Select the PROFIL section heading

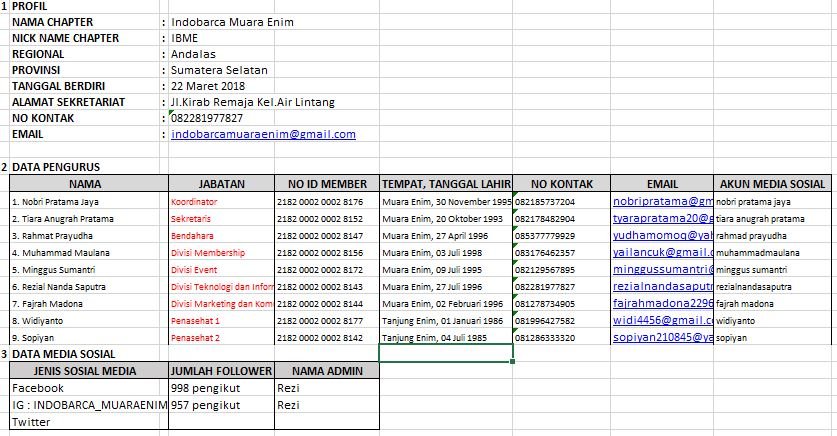pos(29,6)
